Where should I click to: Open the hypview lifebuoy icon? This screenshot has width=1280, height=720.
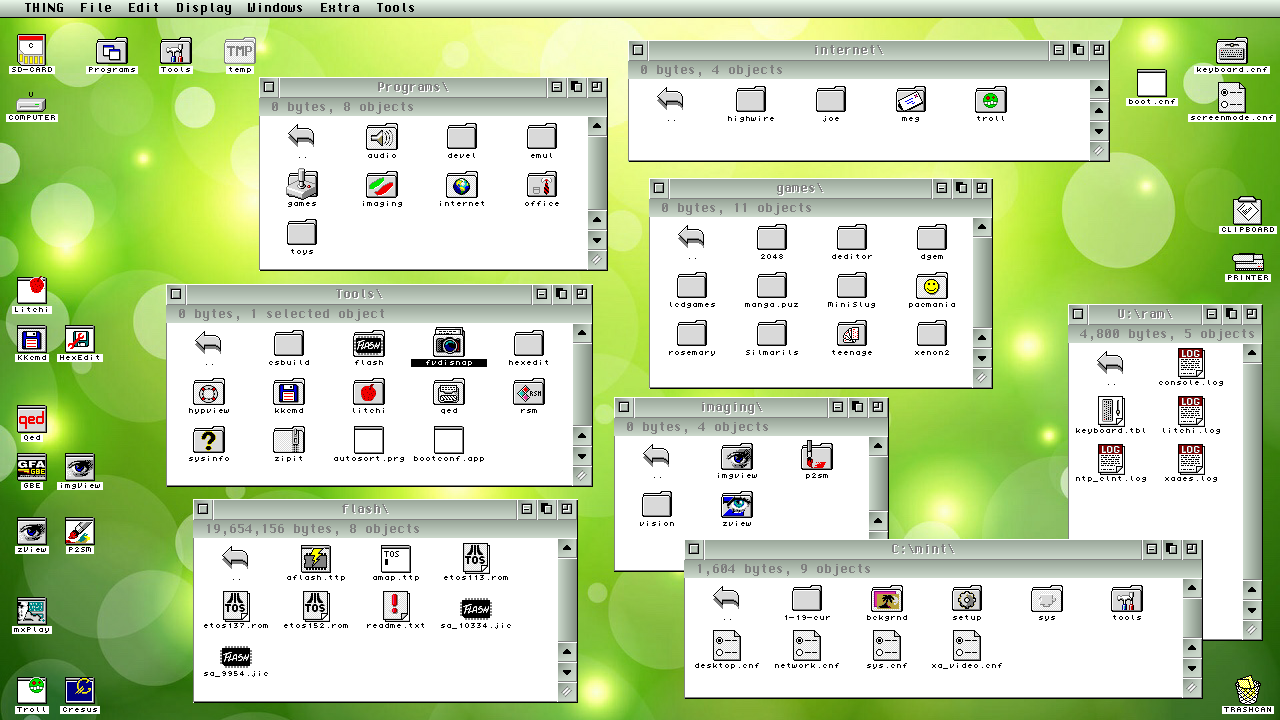pyautogui.click(x=208, y=392)
